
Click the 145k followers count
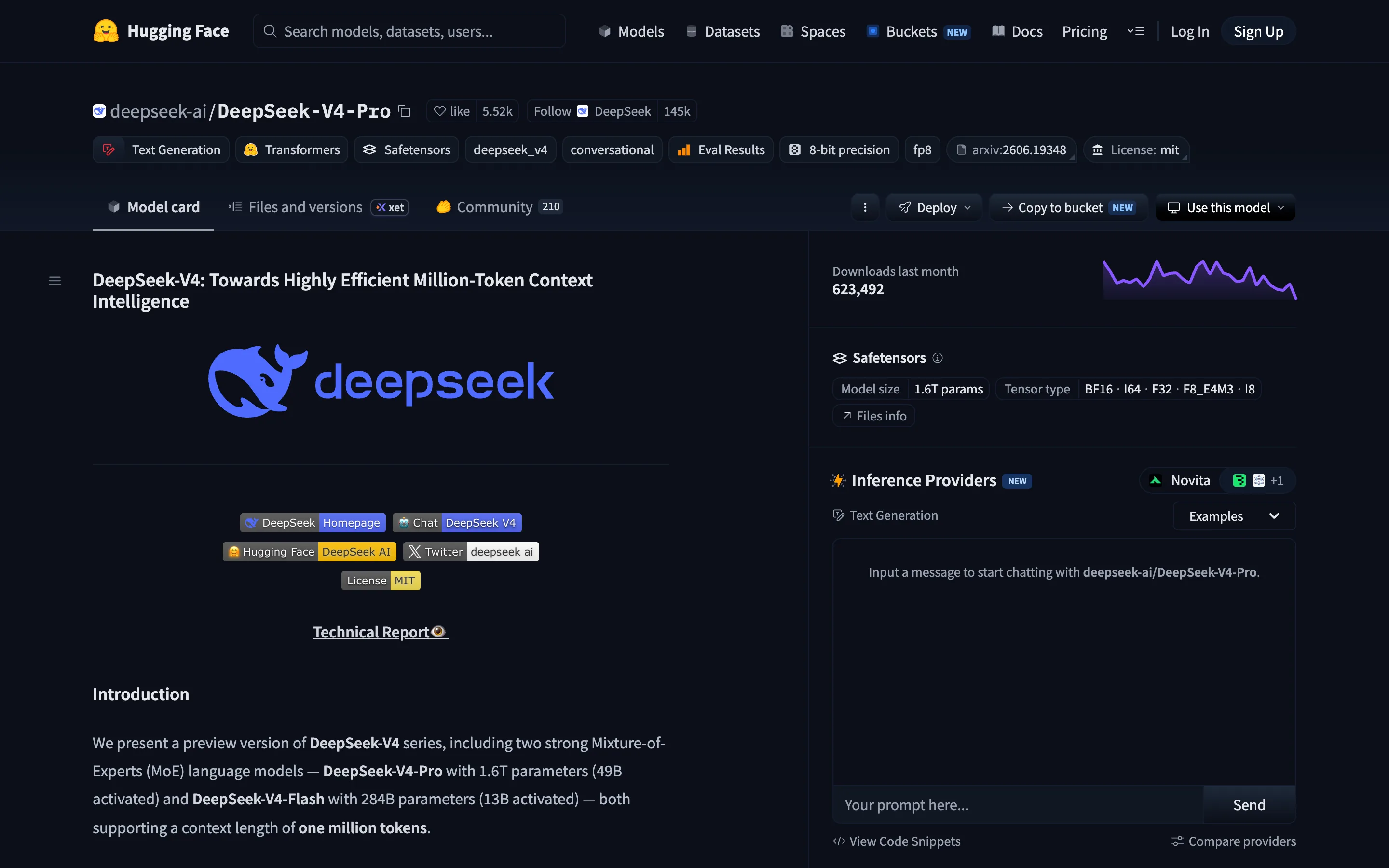pyautogui.click(x=677, y=111)
